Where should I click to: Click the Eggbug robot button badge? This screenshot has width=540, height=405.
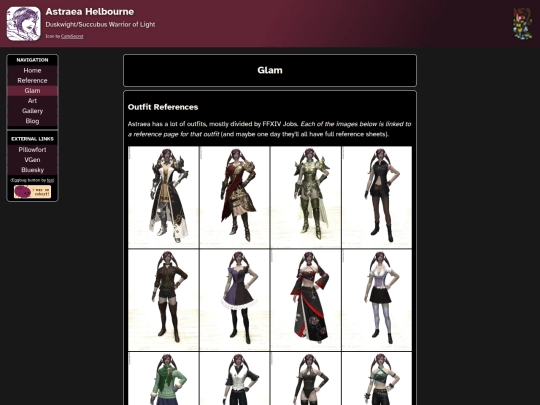[x=32, y=192]
